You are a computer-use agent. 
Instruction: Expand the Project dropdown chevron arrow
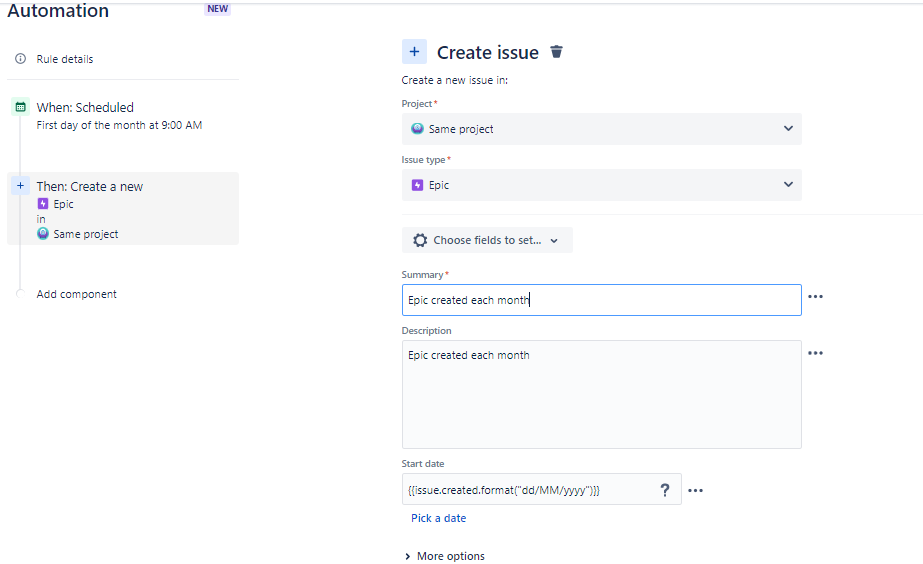(x=788, y=128)
